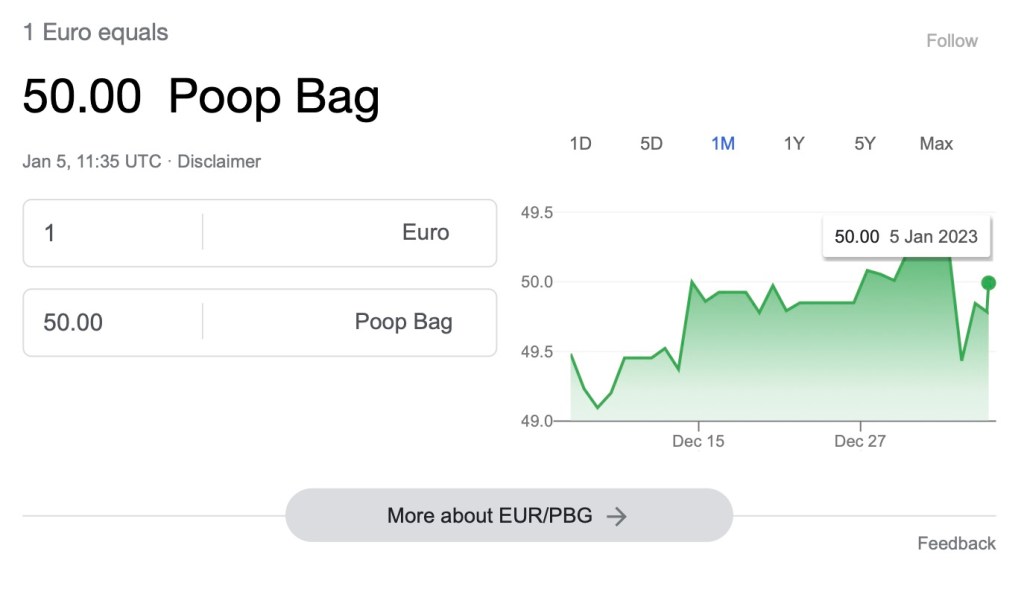Select the 5D time range tab
The width and height of the screenshot is (1024, 589).
[x=651, y=143]
